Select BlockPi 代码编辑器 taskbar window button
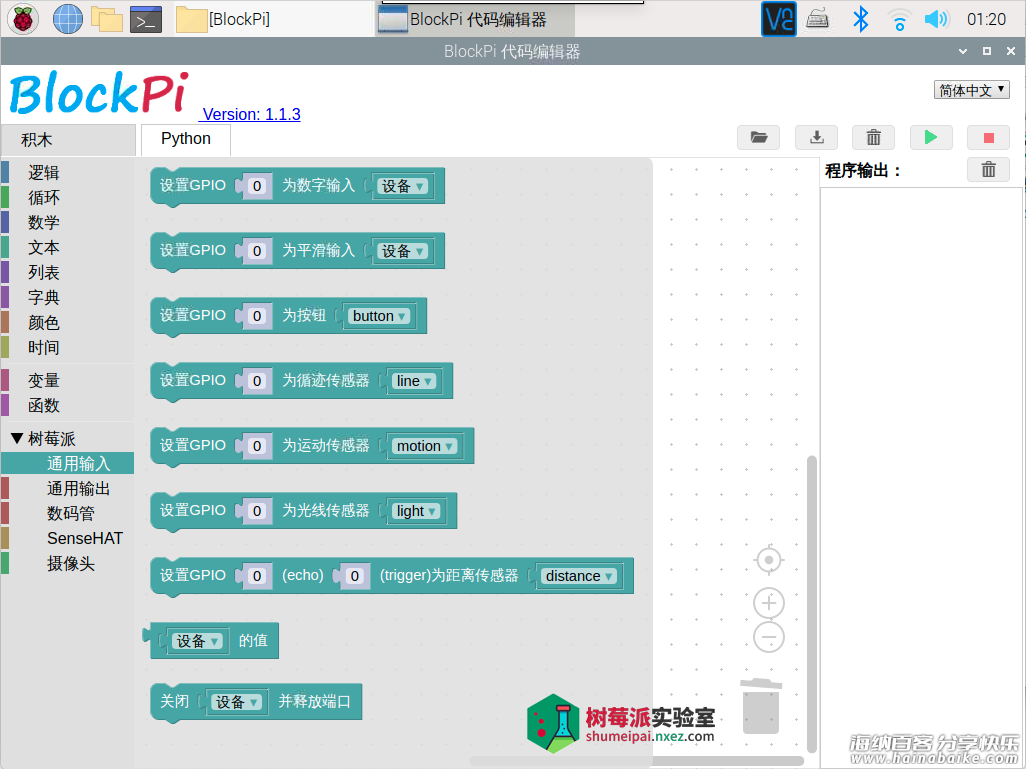 tap(475, 20)
